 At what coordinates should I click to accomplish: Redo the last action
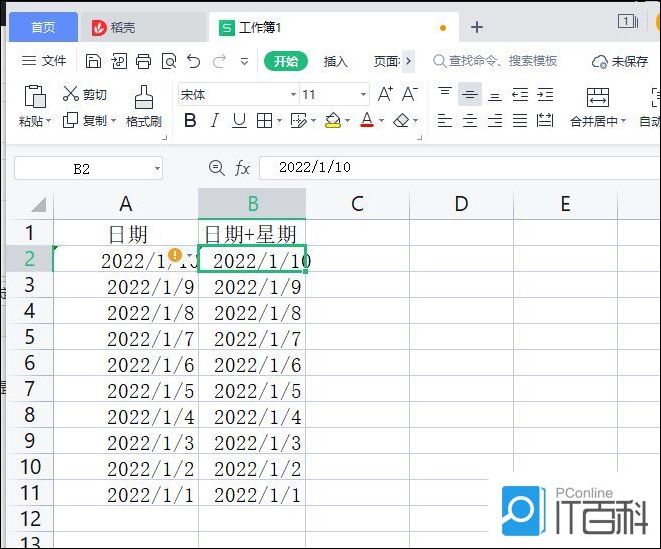coord(219,62)
